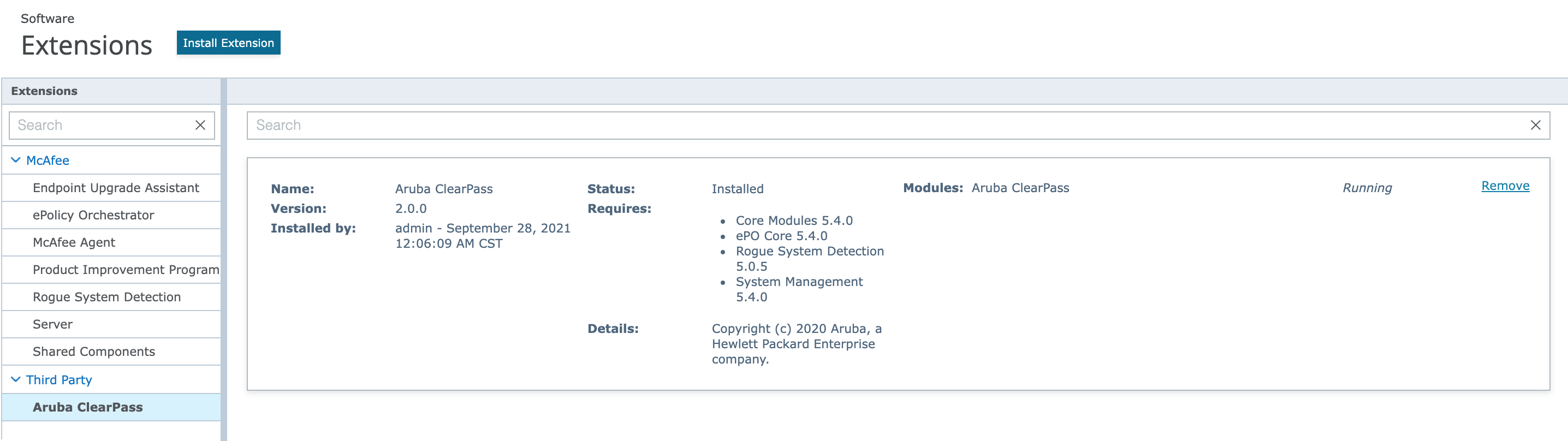Viewport: 1568px width, 441px height.
Task: Select the Server extension entry
Action: coord(111,324)
